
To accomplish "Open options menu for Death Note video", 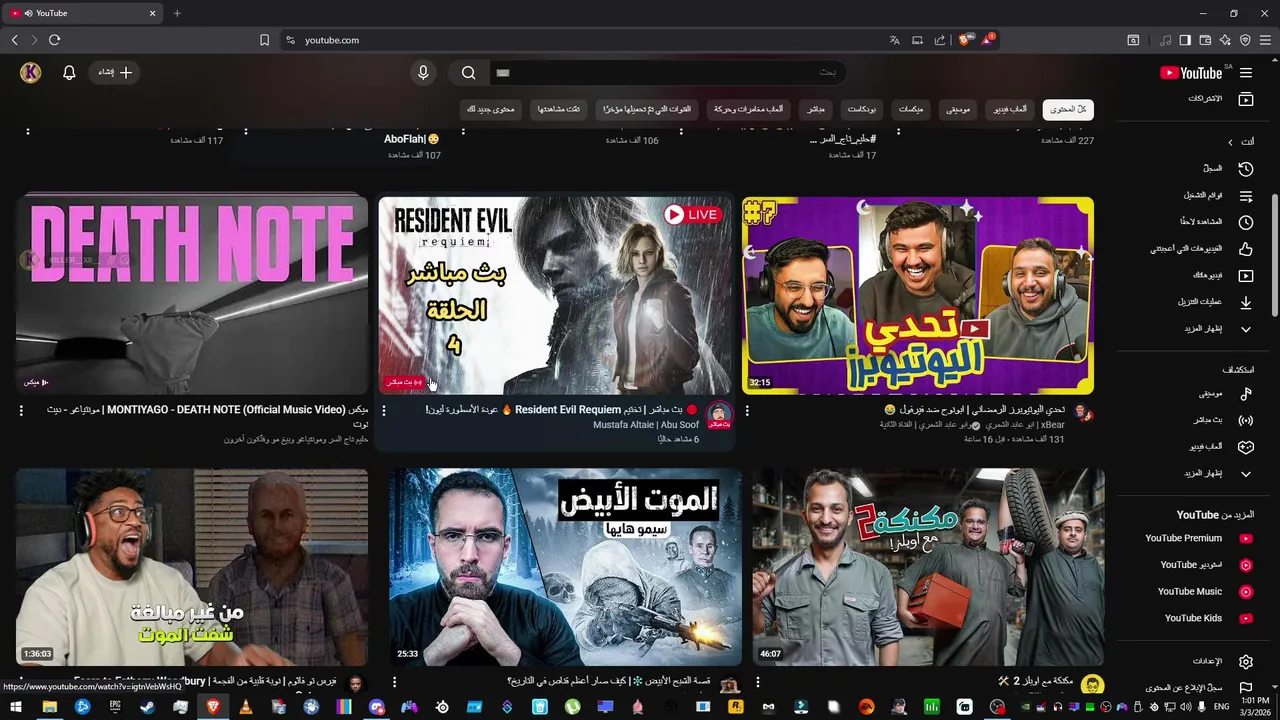I will point(21,410).
